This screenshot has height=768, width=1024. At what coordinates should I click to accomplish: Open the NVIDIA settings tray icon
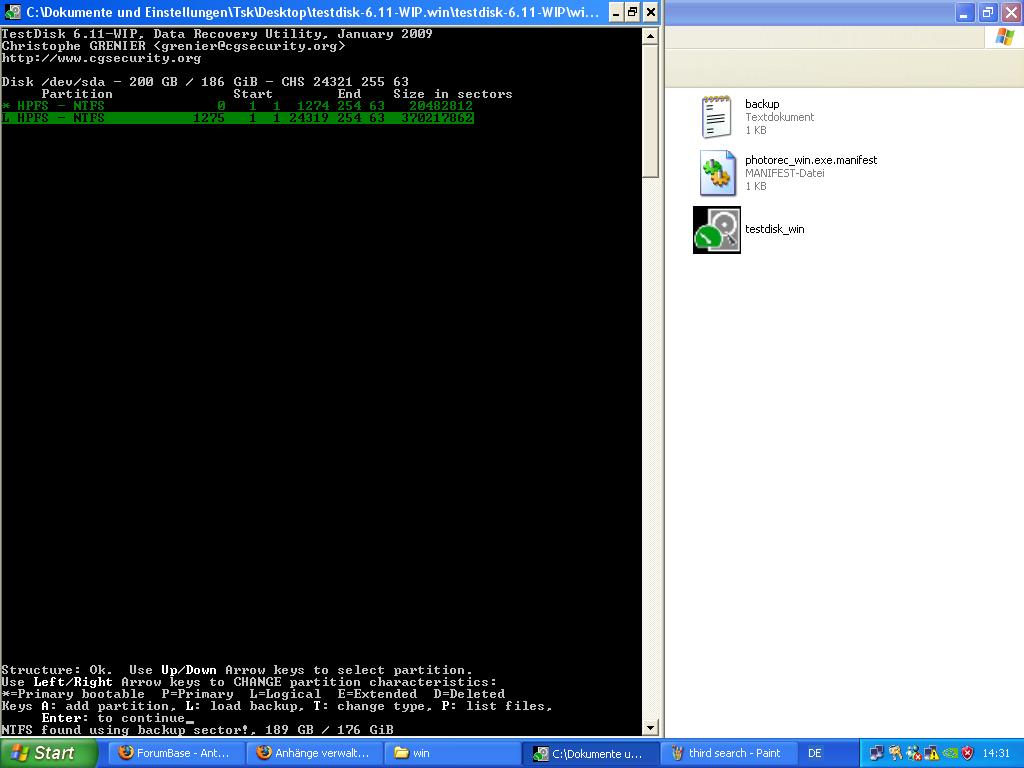(950, 753)
